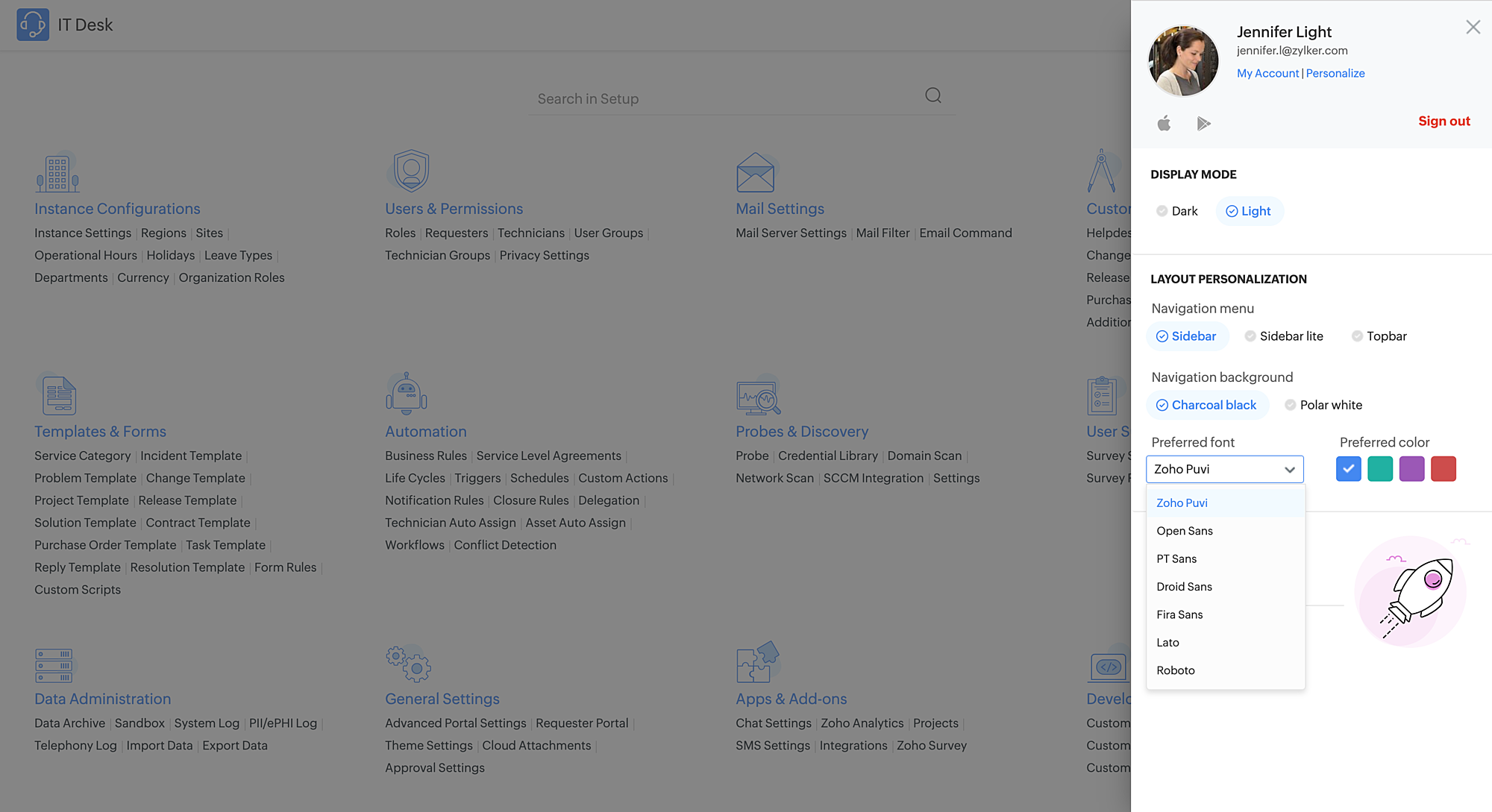Choose Open Sans from font list

[x=1185, y=531]
